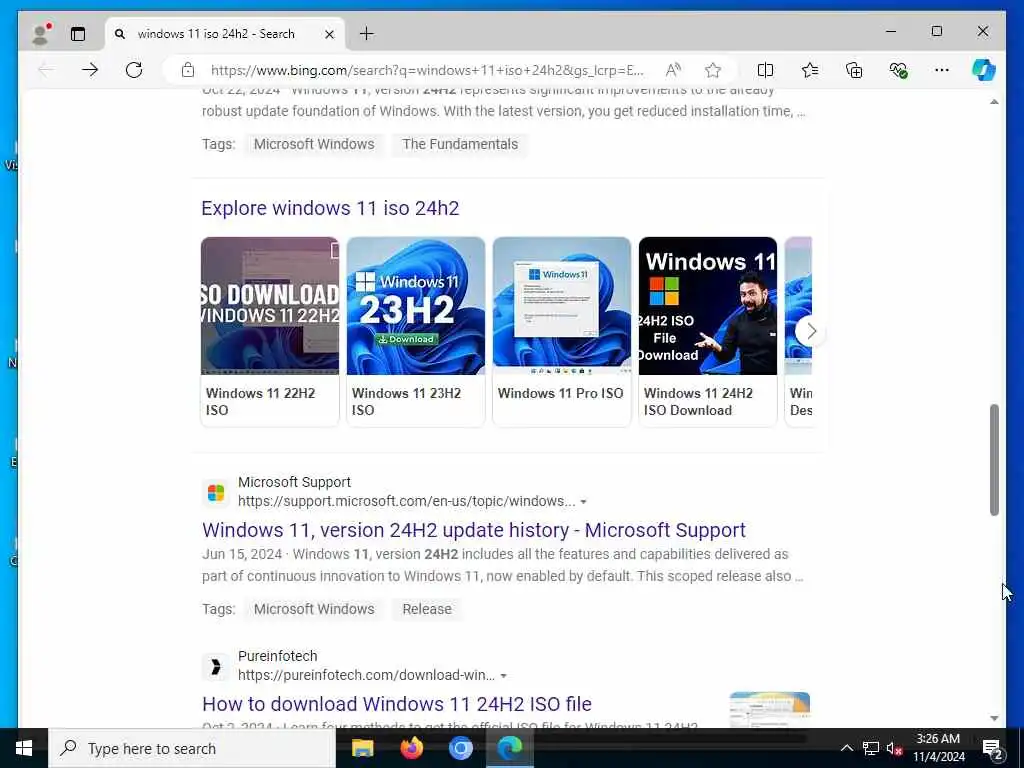Expand dropdown next to pureinfotech.com URL

[504, 676]
